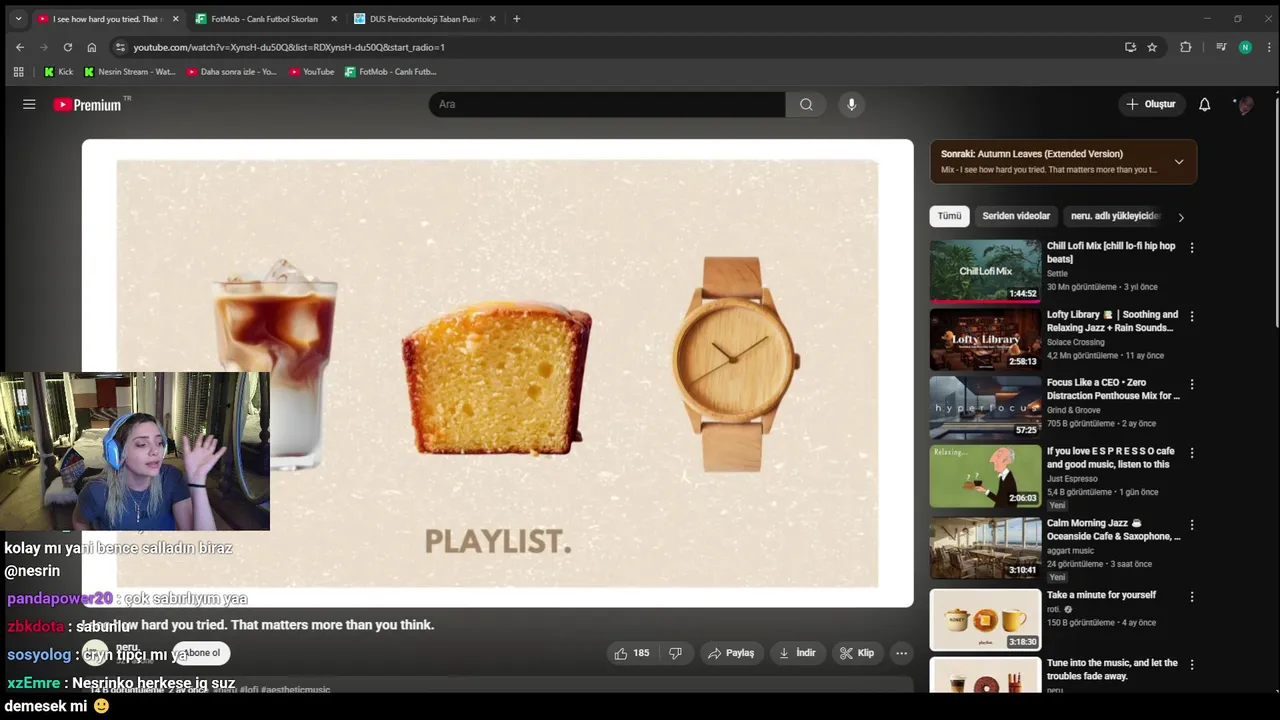Reload the current page
The width and height of the screenshot is (1280, 720).
68,47
